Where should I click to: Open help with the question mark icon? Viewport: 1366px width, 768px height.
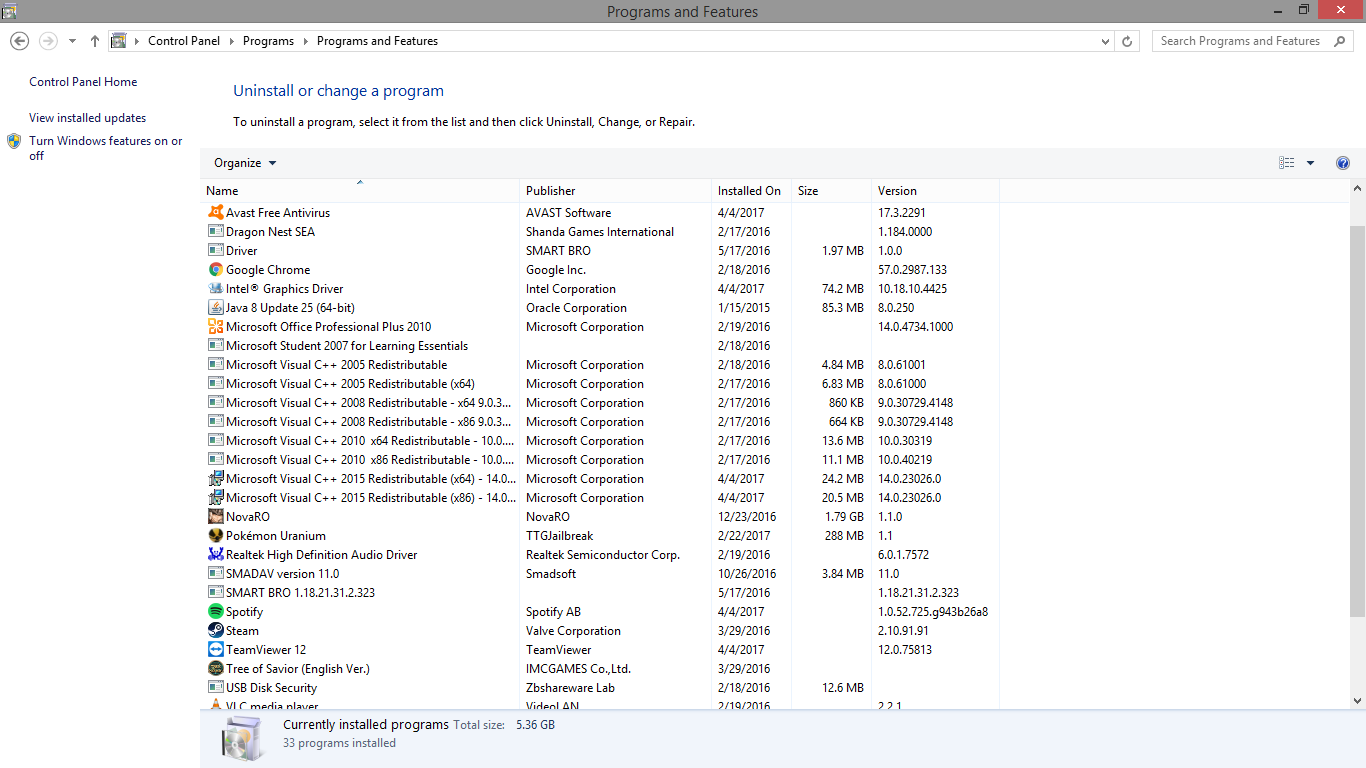pyautogui.click(x=1343, y=163)
